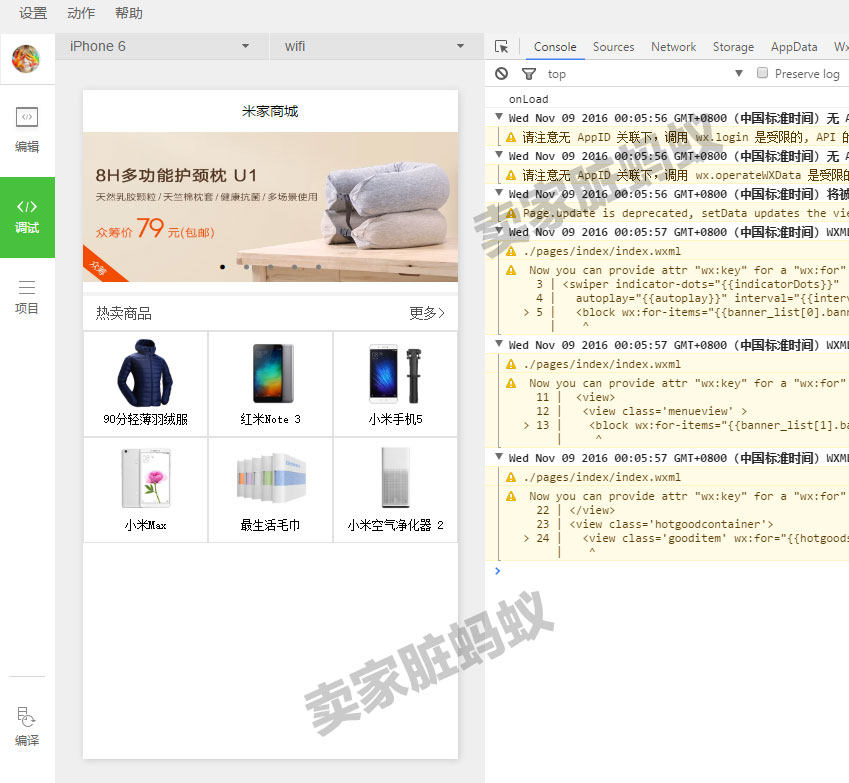Switch to the Network tab

[x=674, y=47]
